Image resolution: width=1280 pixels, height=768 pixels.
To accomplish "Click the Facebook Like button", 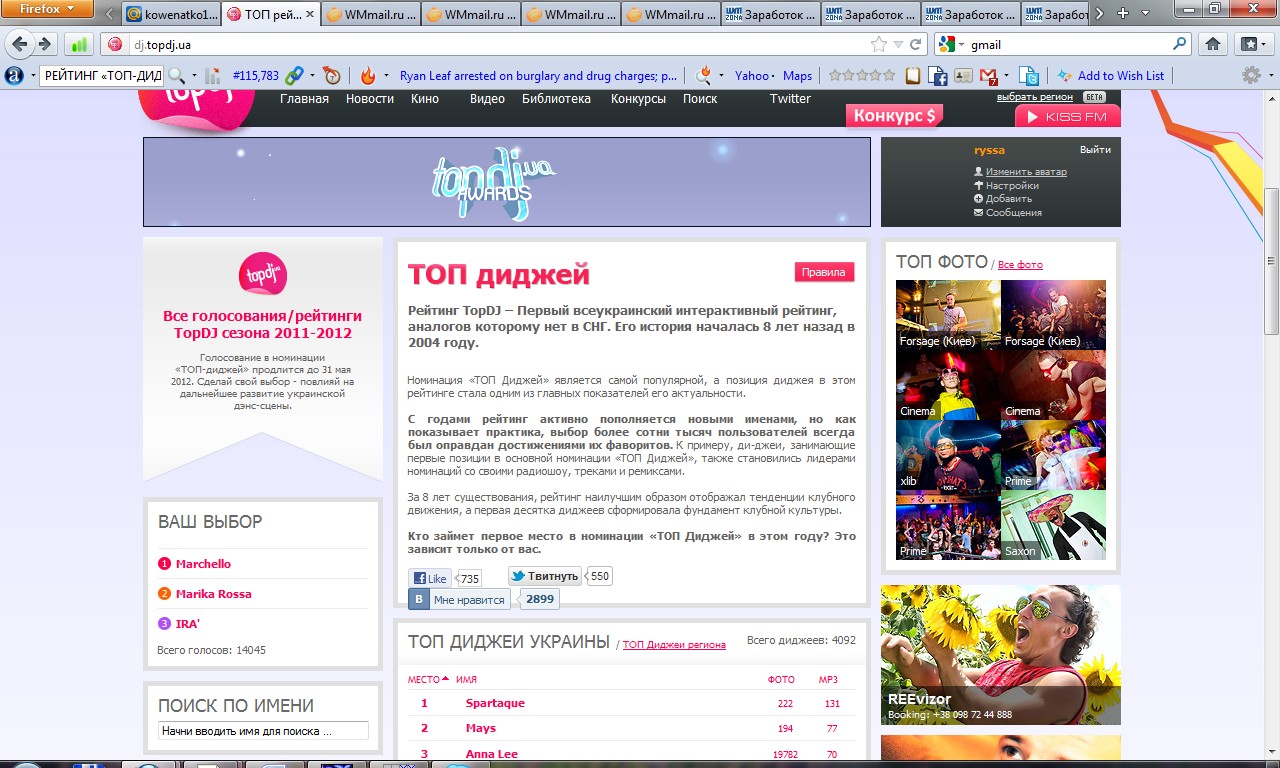I will click(x=431, y=578).
